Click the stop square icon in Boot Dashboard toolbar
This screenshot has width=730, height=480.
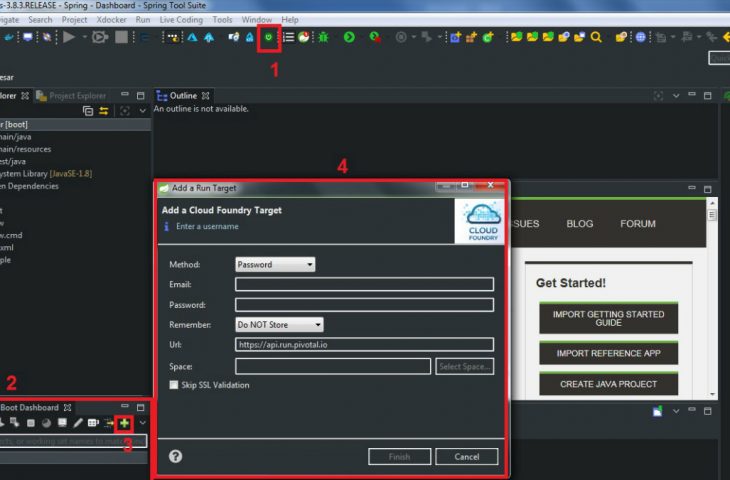(31, 423)
